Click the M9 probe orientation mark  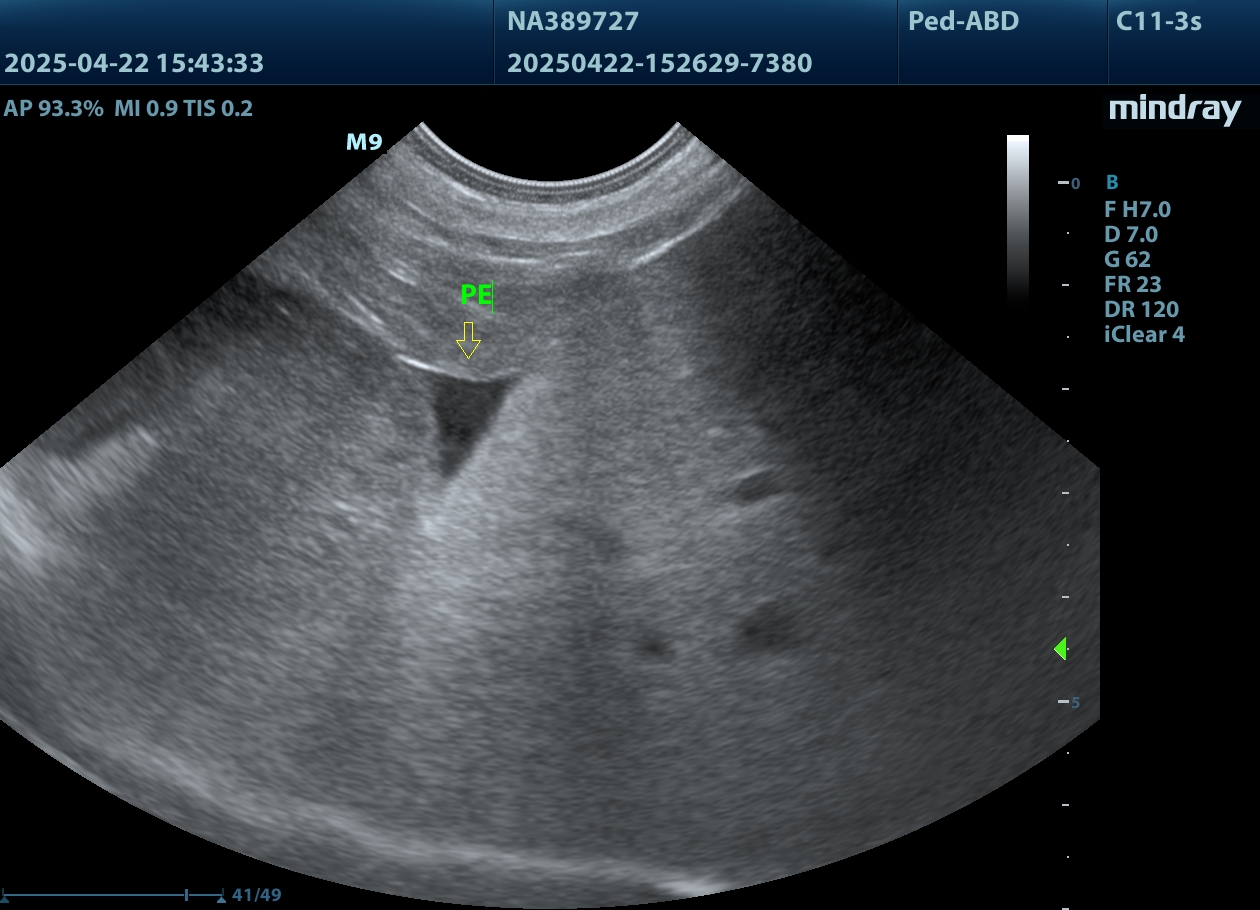pos(364,143)
